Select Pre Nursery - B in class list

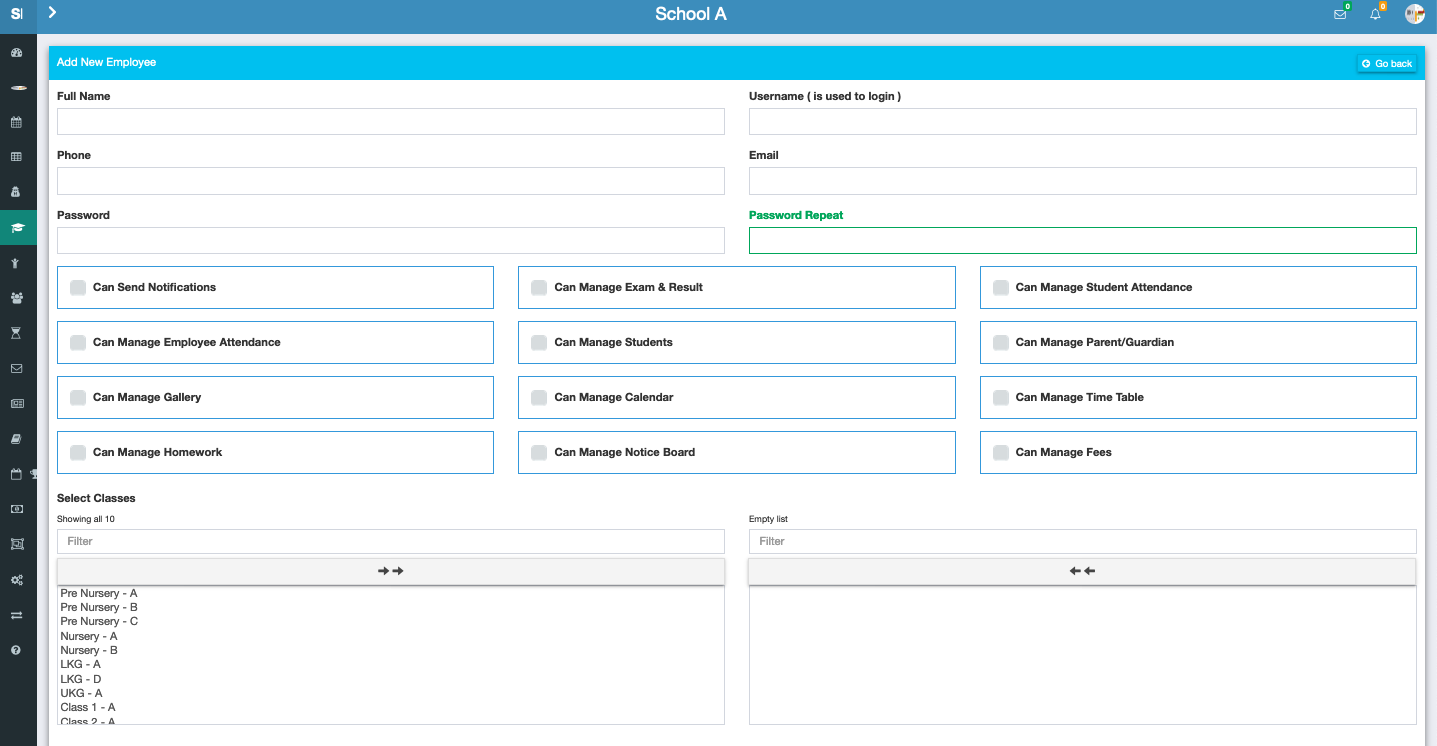pos(99,607)
